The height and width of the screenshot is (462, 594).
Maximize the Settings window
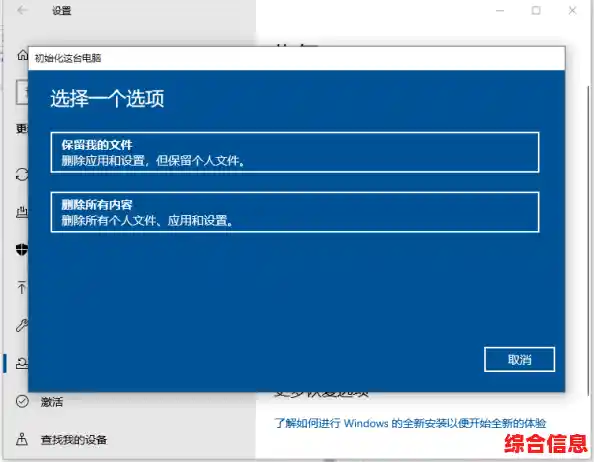pos(536,11)
